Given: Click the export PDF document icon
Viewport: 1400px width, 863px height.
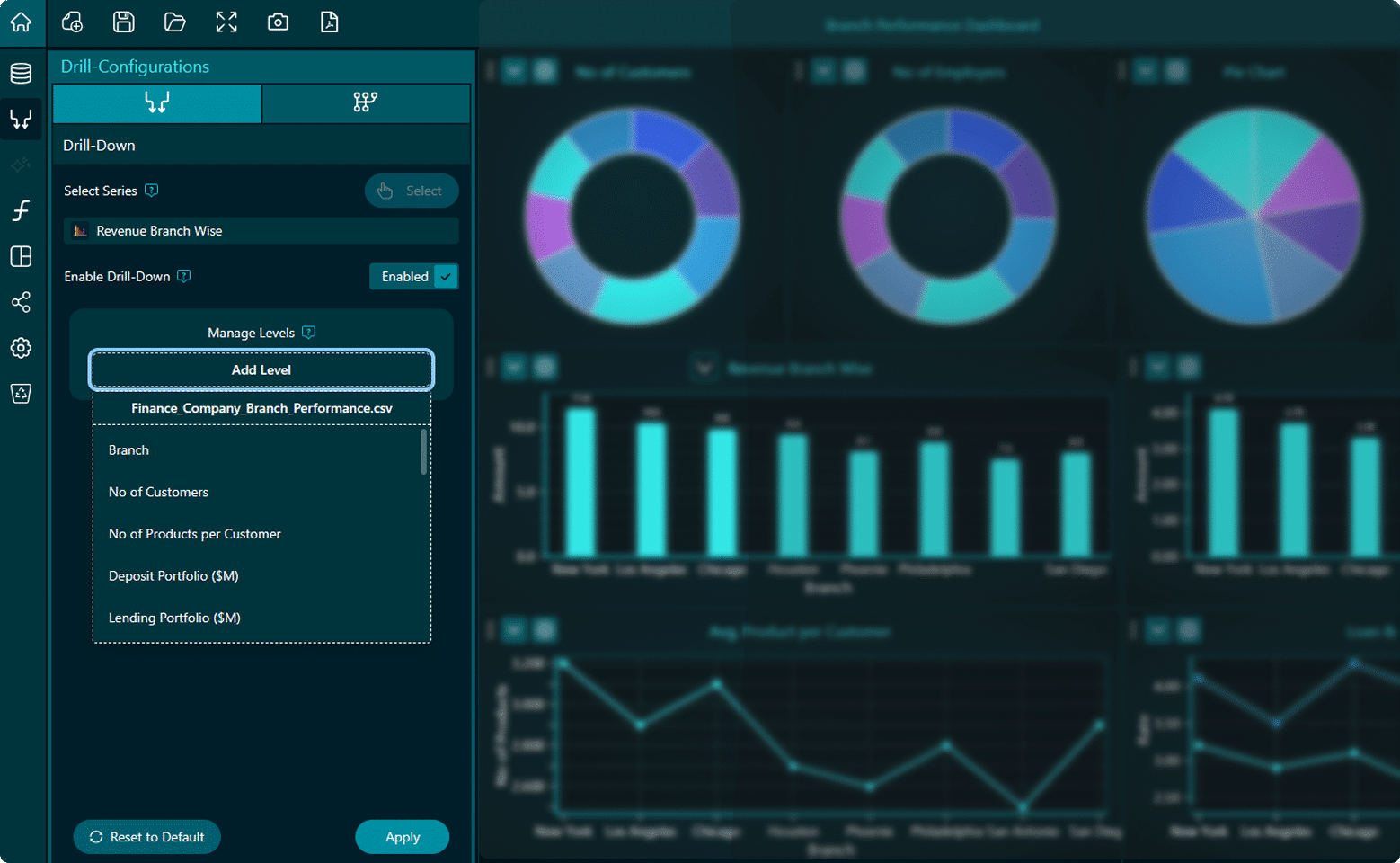Looking at the screenshot, I should [x=329, y=22].
